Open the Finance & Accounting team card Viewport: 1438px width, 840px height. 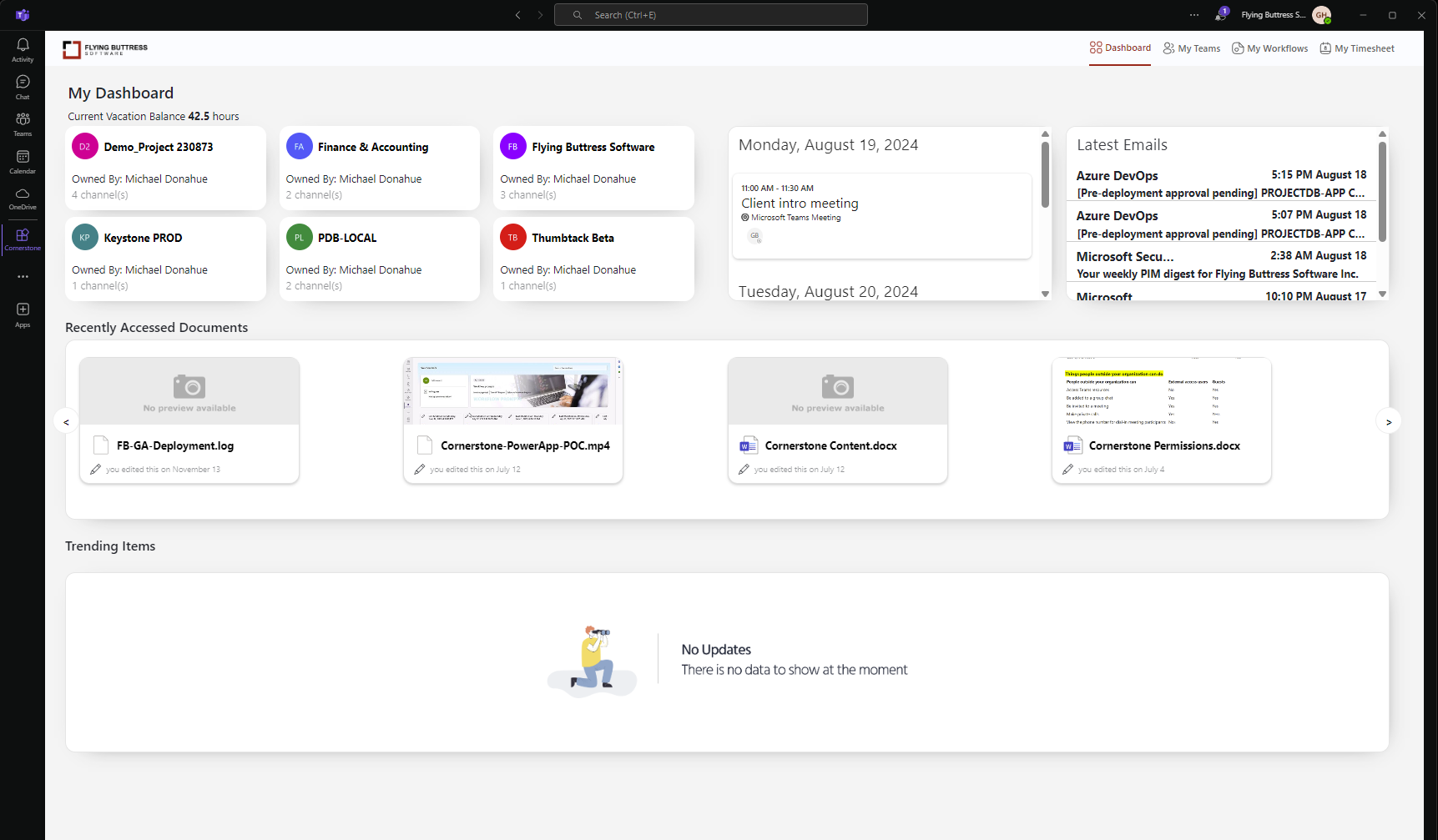pyautogui.click(x=379, y=167)
